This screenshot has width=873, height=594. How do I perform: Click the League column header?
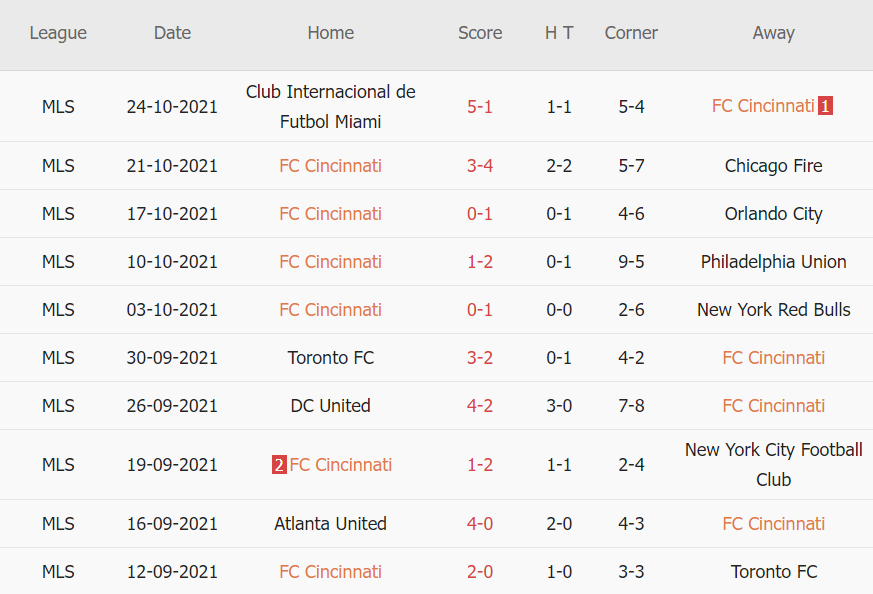coord(58,33)
